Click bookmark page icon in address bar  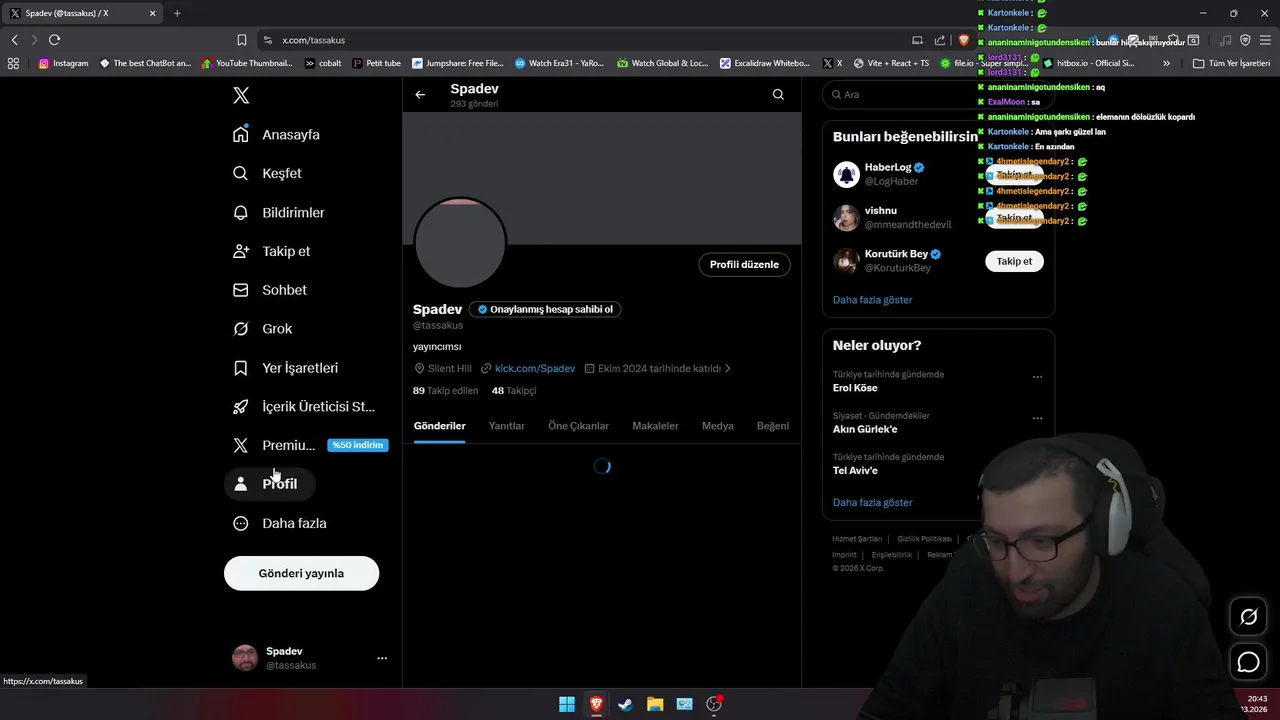coord(241,40)
